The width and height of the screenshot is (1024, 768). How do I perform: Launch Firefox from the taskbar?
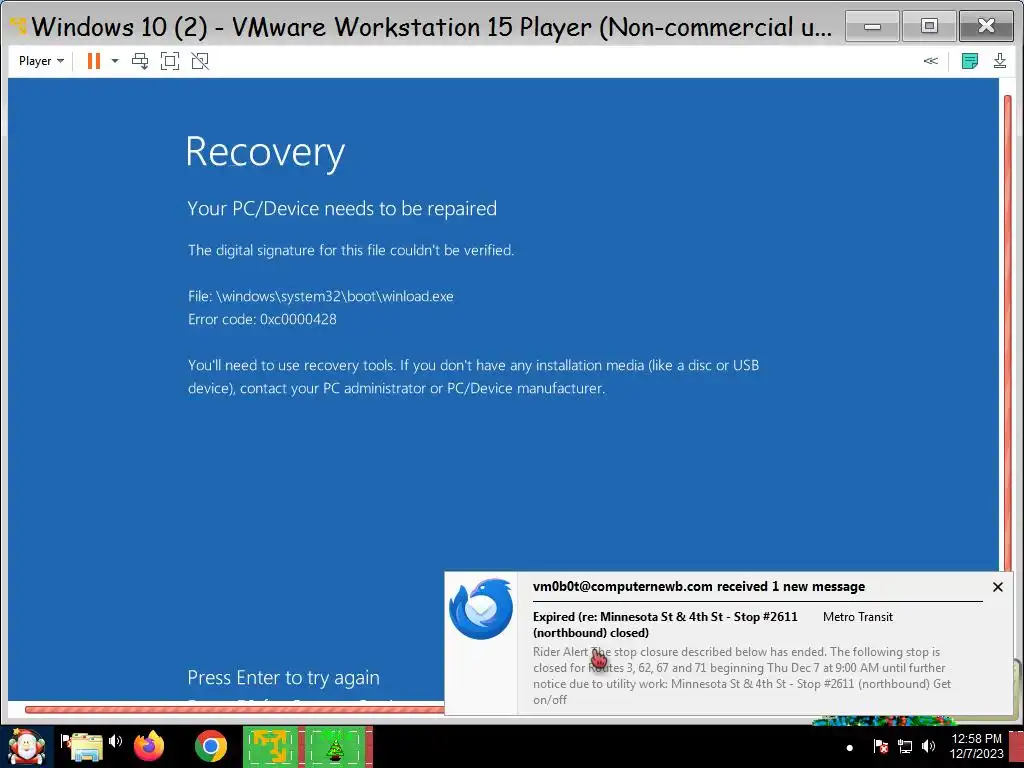(x=149, y=746)
